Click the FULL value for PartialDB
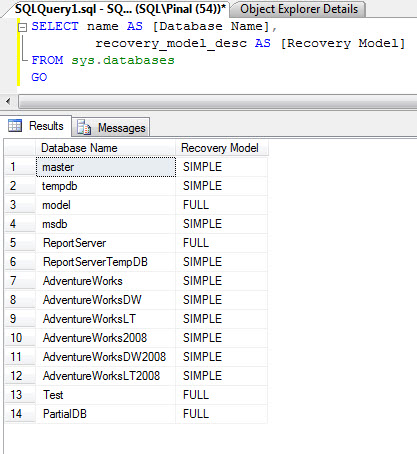 [x=222, y=414]
